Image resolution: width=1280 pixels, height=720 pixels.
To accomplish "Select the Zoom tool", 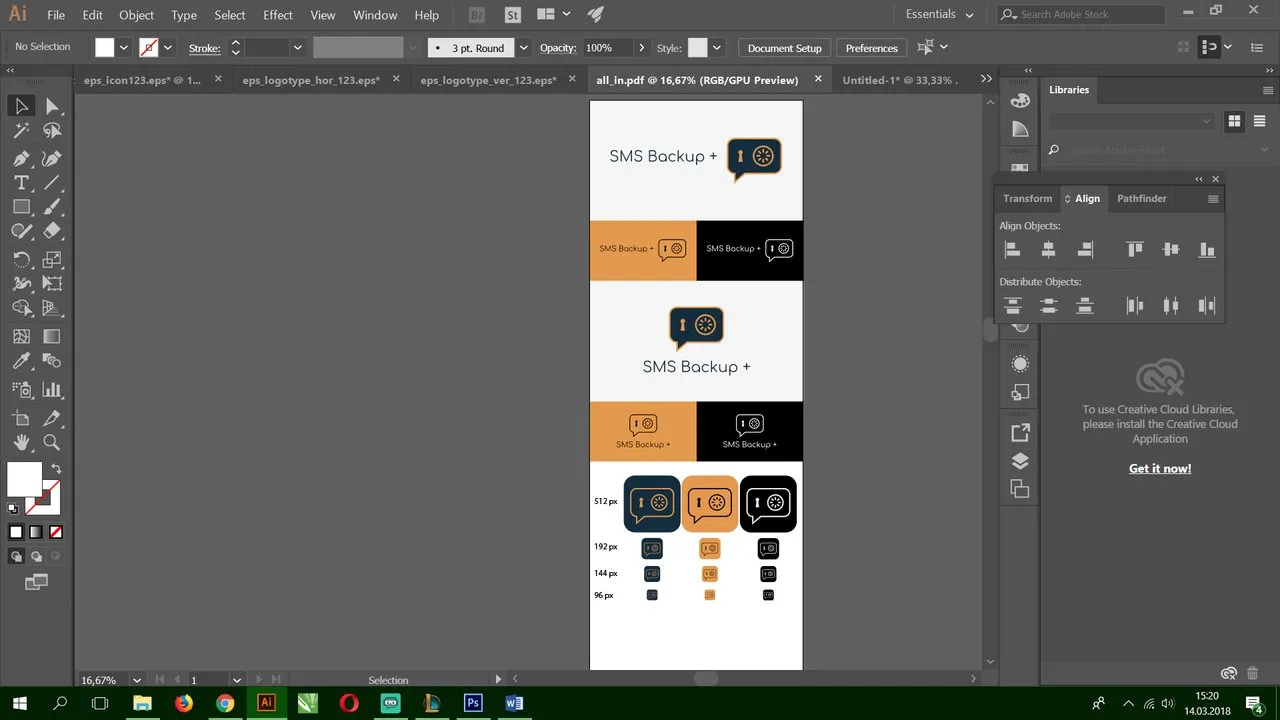I will [x=52, y=442].
